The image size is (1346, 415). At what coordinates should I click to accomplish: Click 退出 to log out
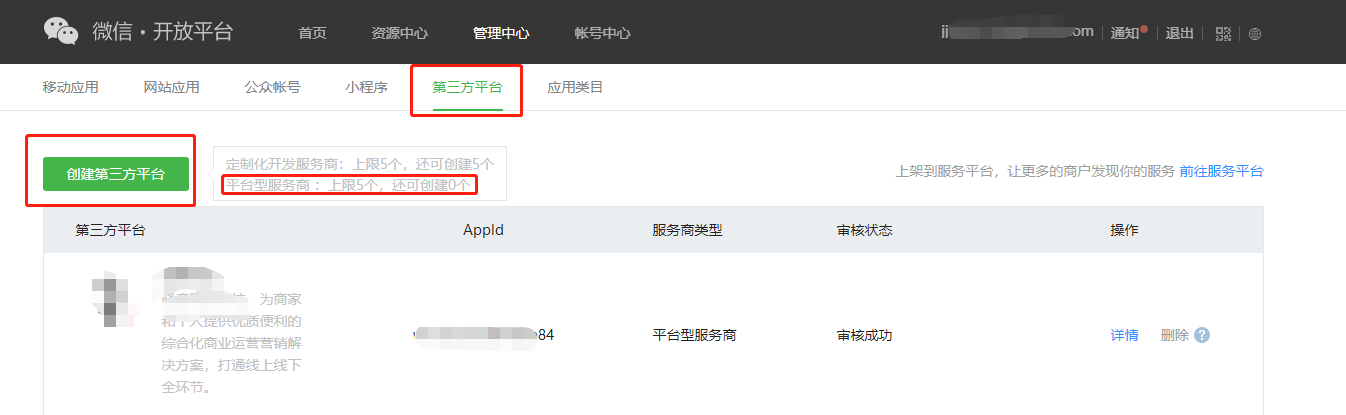1180,33
